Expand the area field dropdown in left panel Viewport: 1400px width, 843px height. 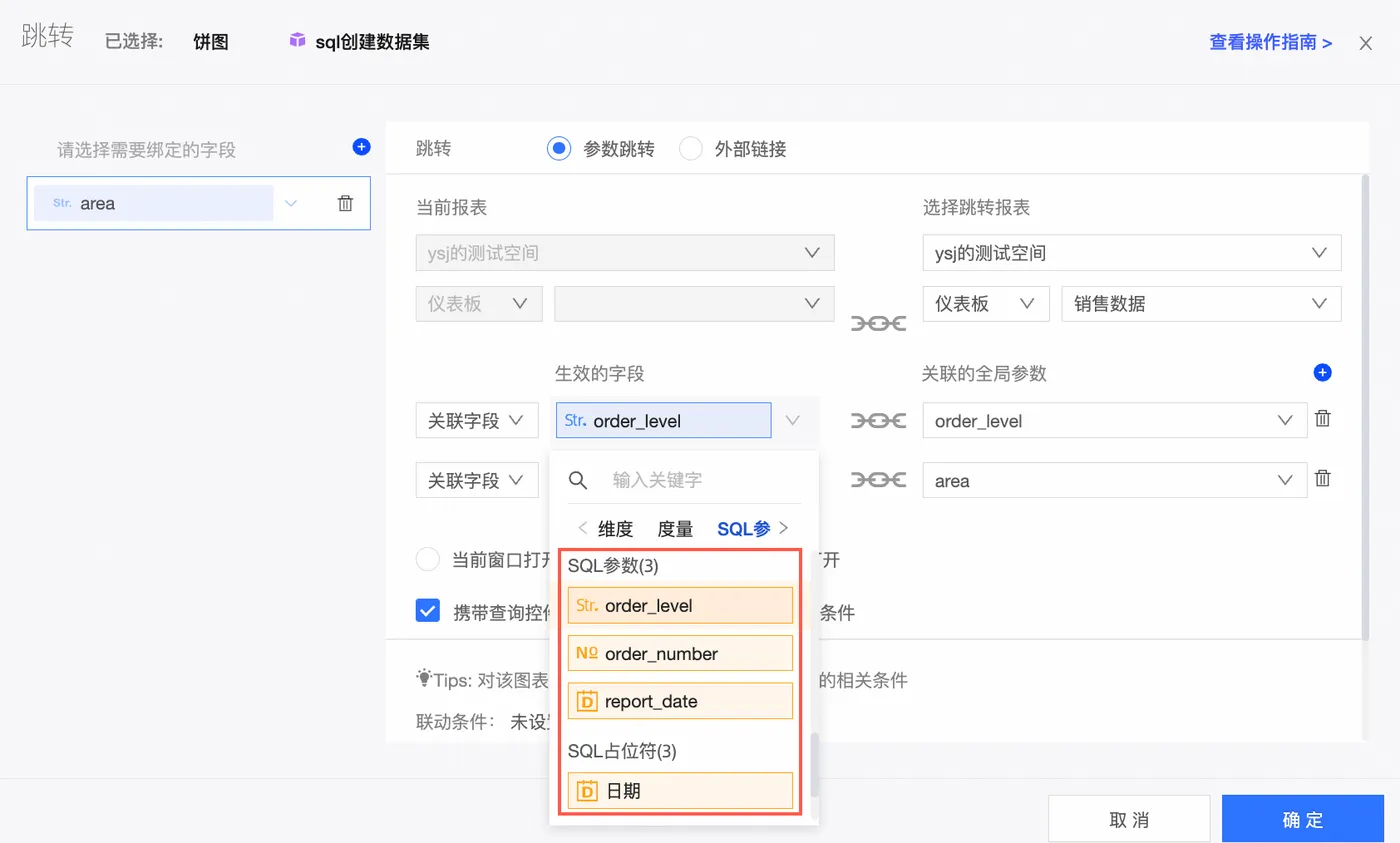tap(291, 203)
